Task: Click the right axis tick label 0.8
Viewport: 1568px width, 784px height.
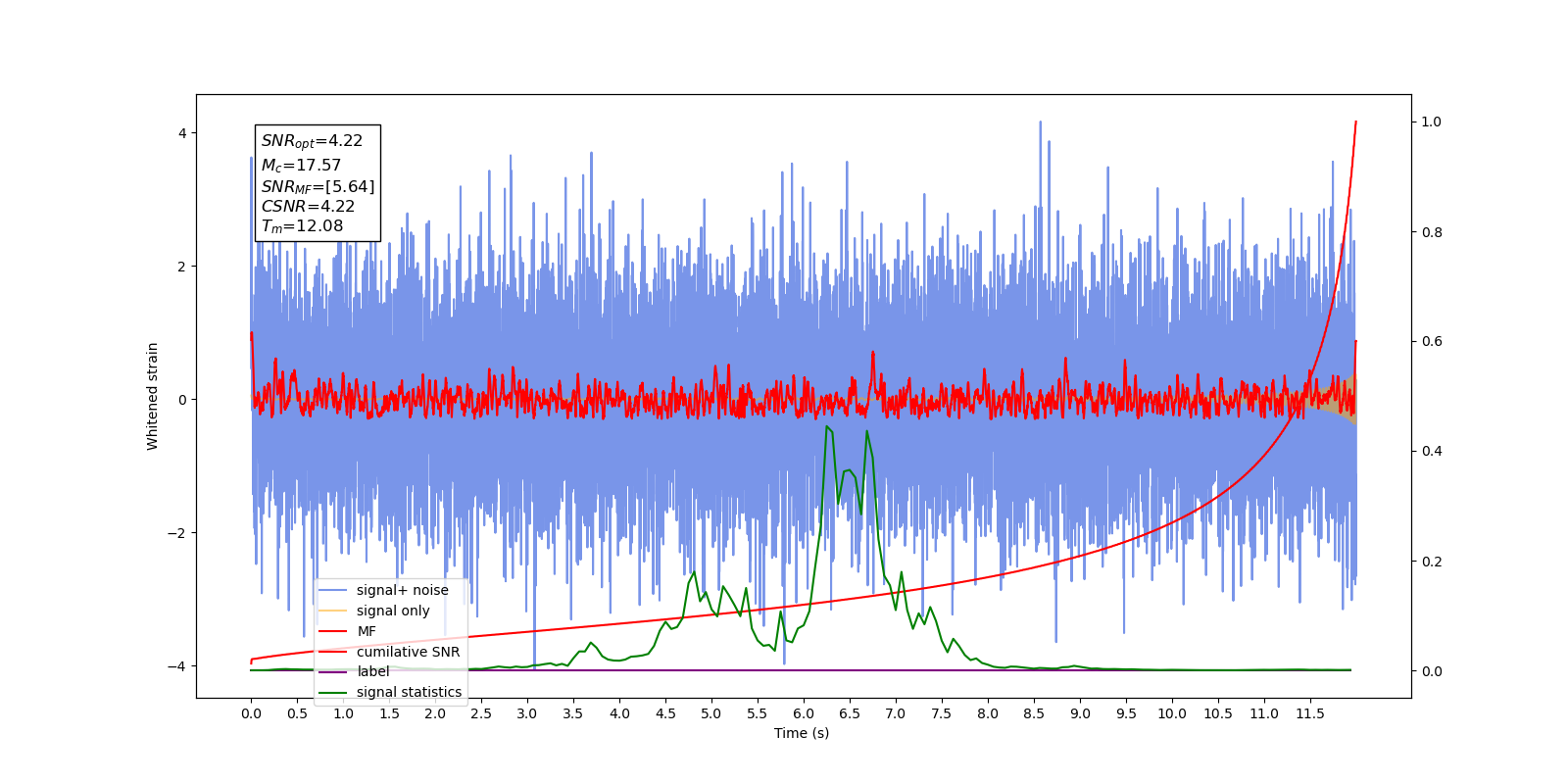Action: 1432,232
